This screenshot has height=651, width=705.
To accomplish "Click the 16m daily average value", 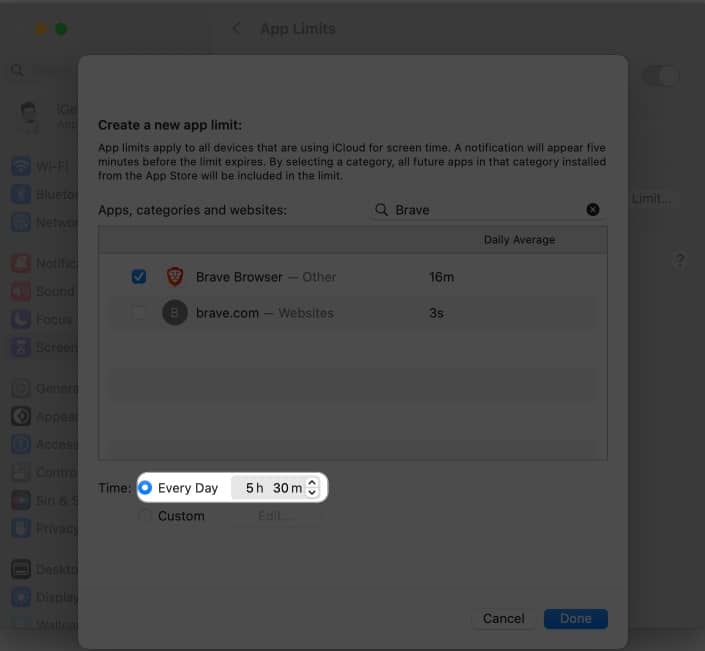I will [441, 277].
